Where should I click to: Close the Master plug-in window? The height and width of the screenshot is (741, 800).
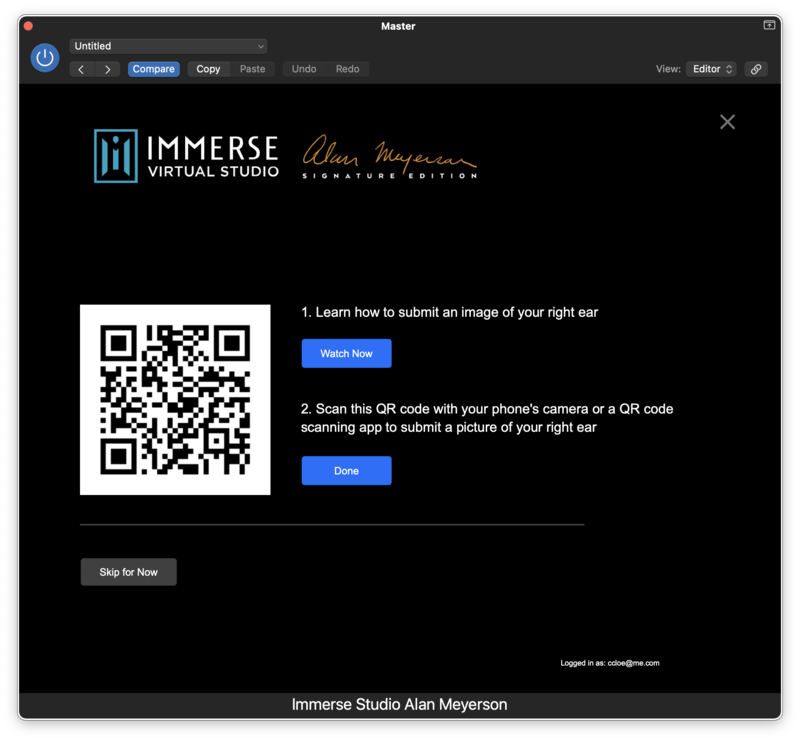click(29, 26)
